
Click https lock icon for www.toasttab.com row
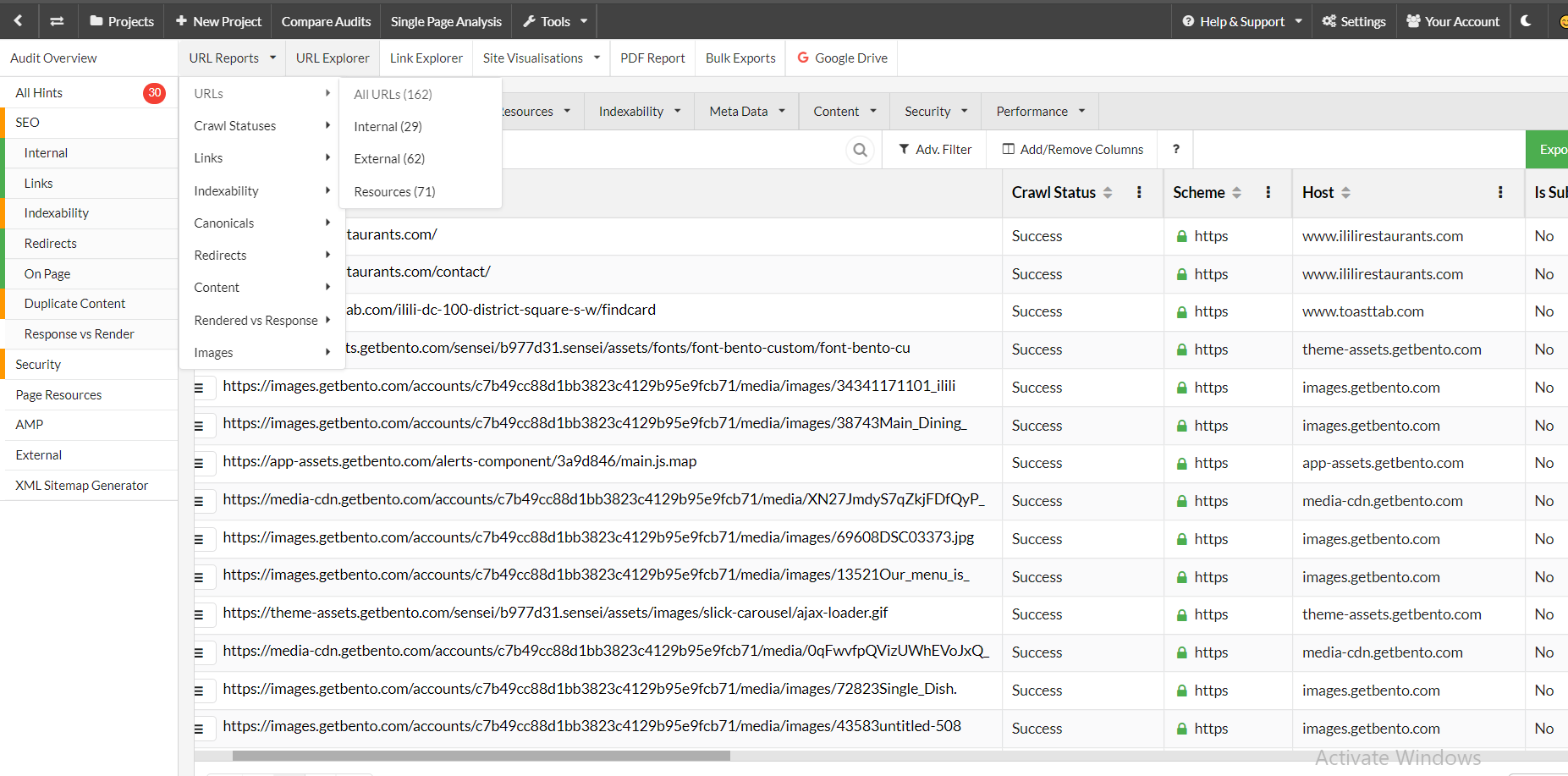[x=1182, y=312]
